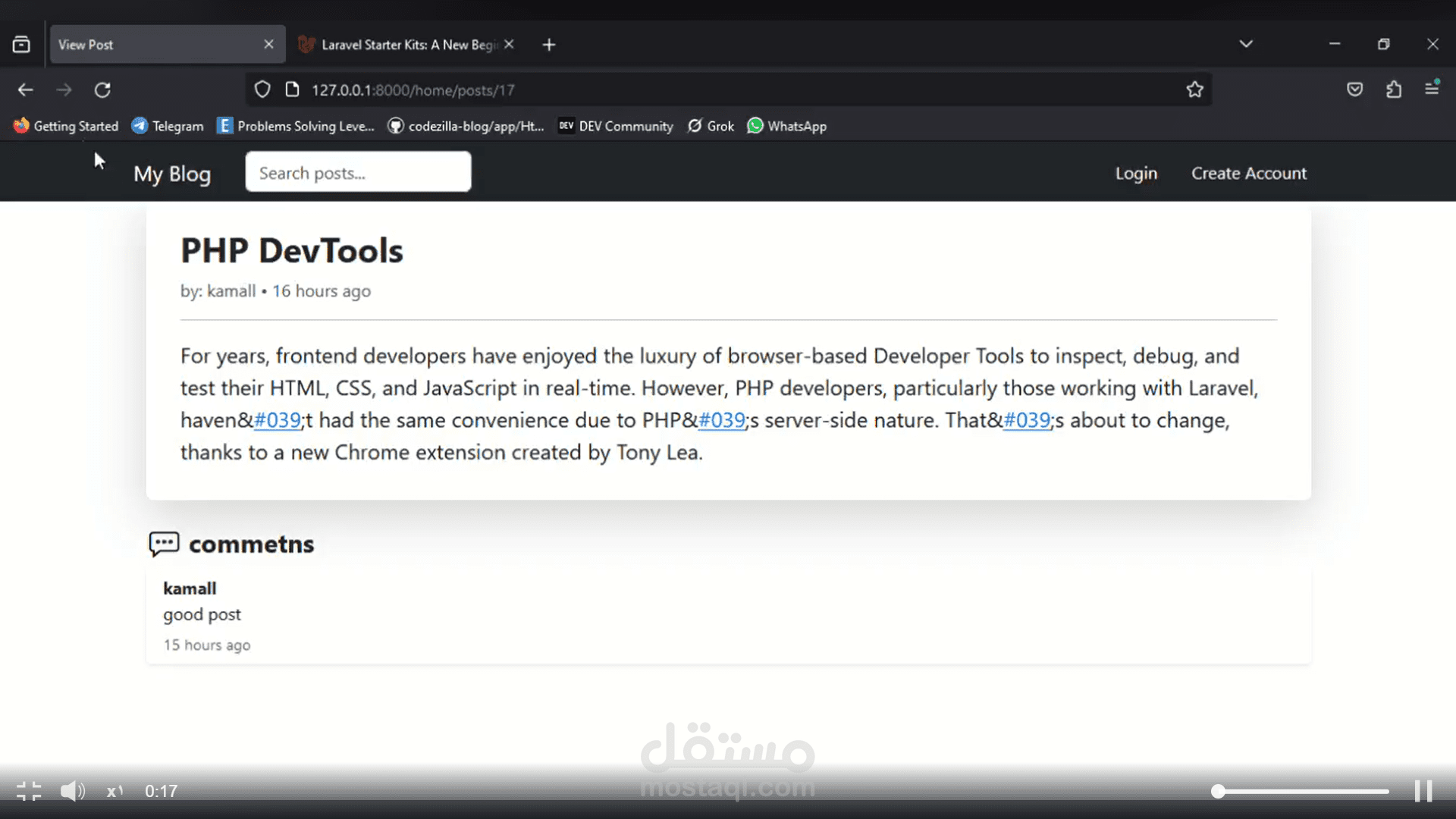Open the Firefox application menu
The image size is (1456, 819).
click(x=1432, y=89)
